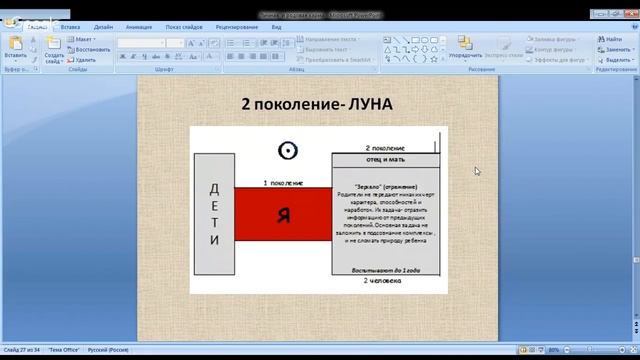Adjust the zoom slider handle
This screenshot has width=640, height=360.
(x=589, y=350)
